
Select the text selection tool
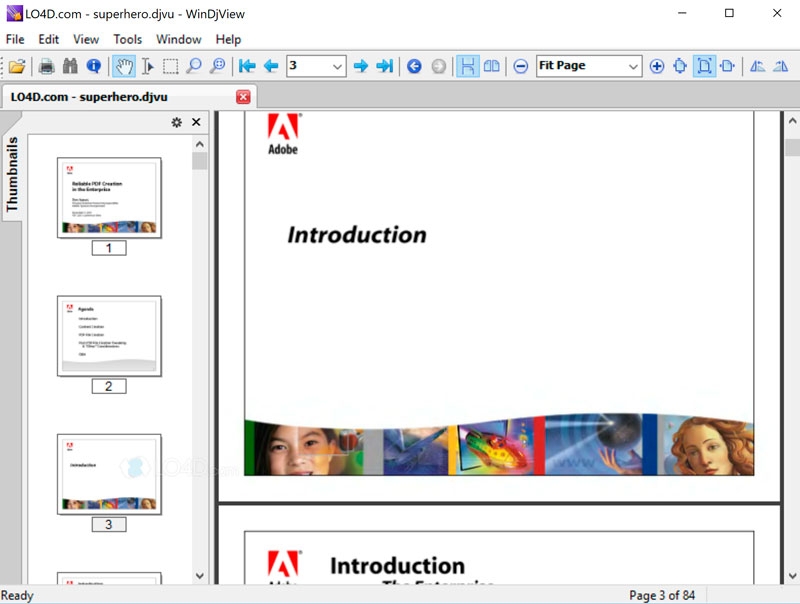click(147, 66)
